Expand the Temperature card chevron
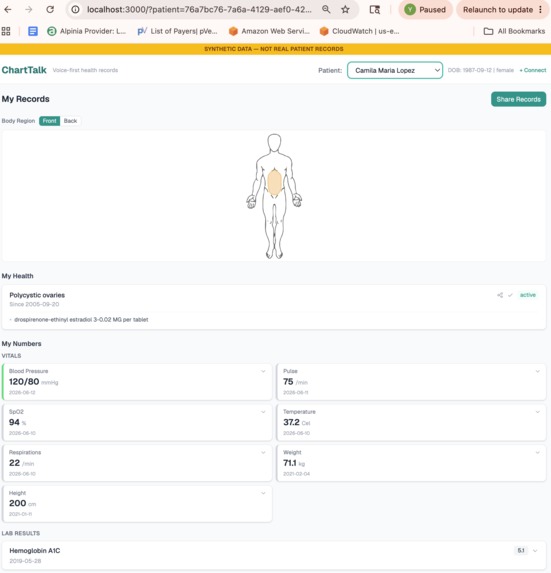 537,412
